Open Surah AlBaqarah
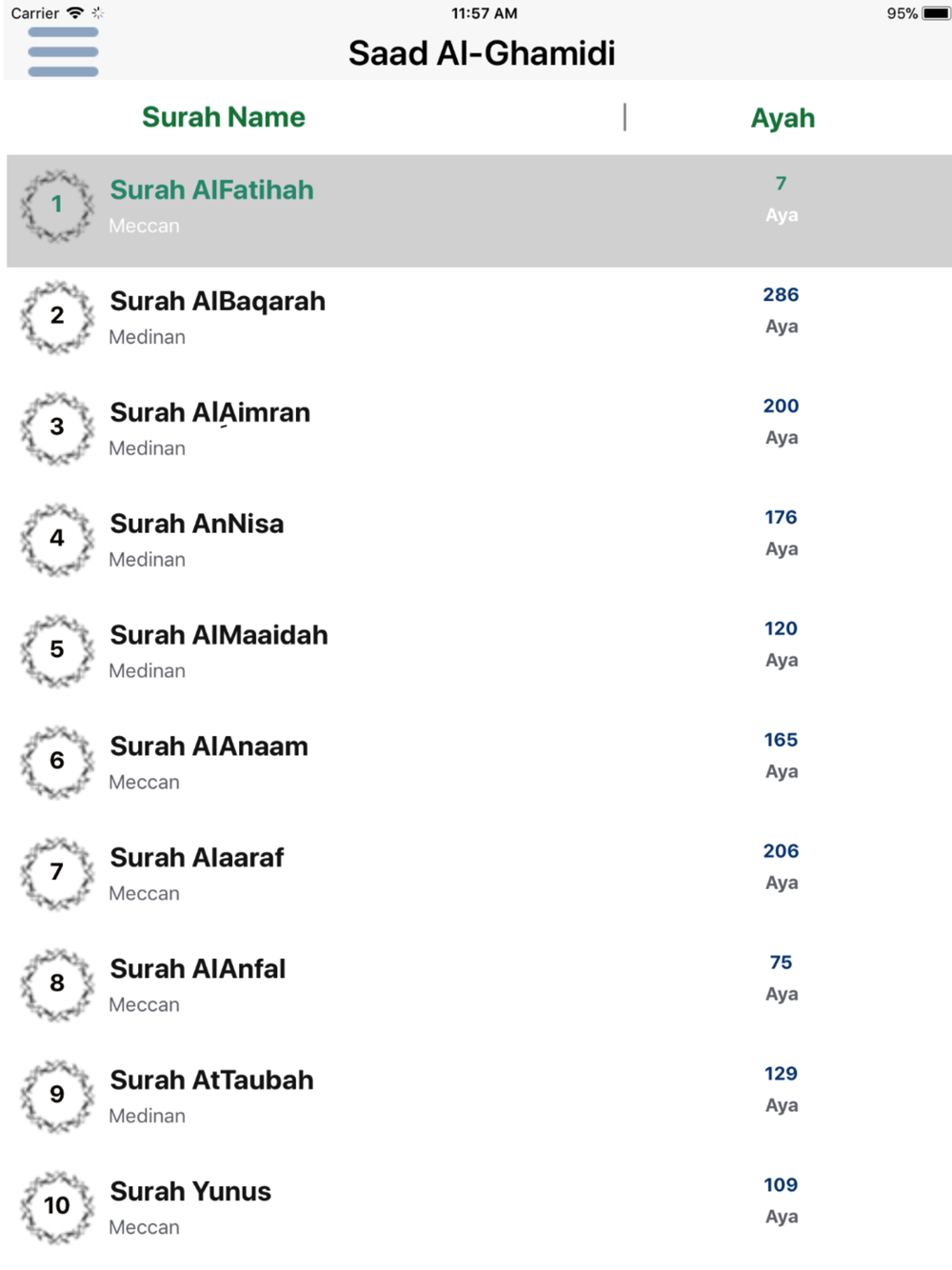The image size is (952, 1270). click(217, 302)
